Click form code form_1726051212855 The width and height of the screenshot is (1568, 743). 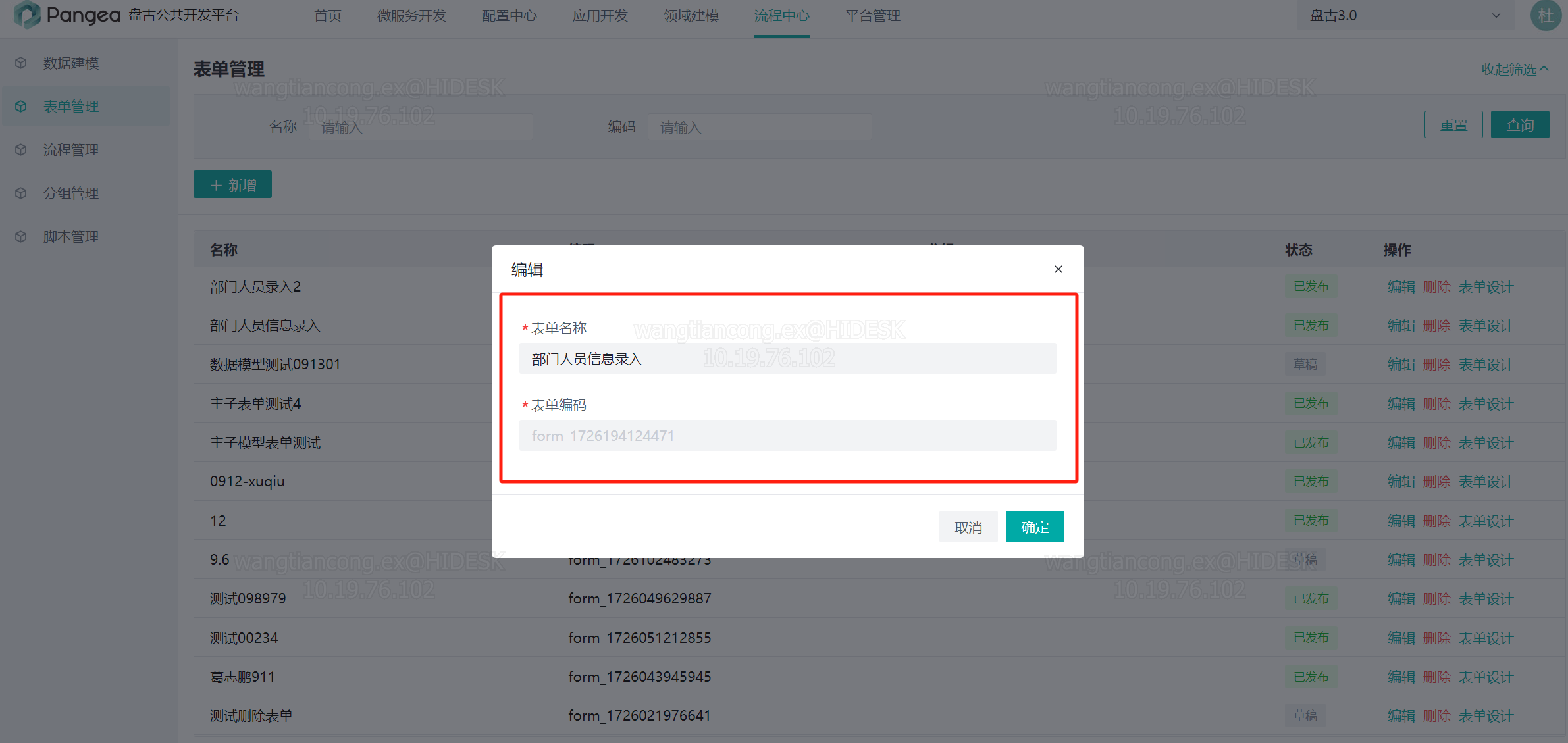point(640,638)
